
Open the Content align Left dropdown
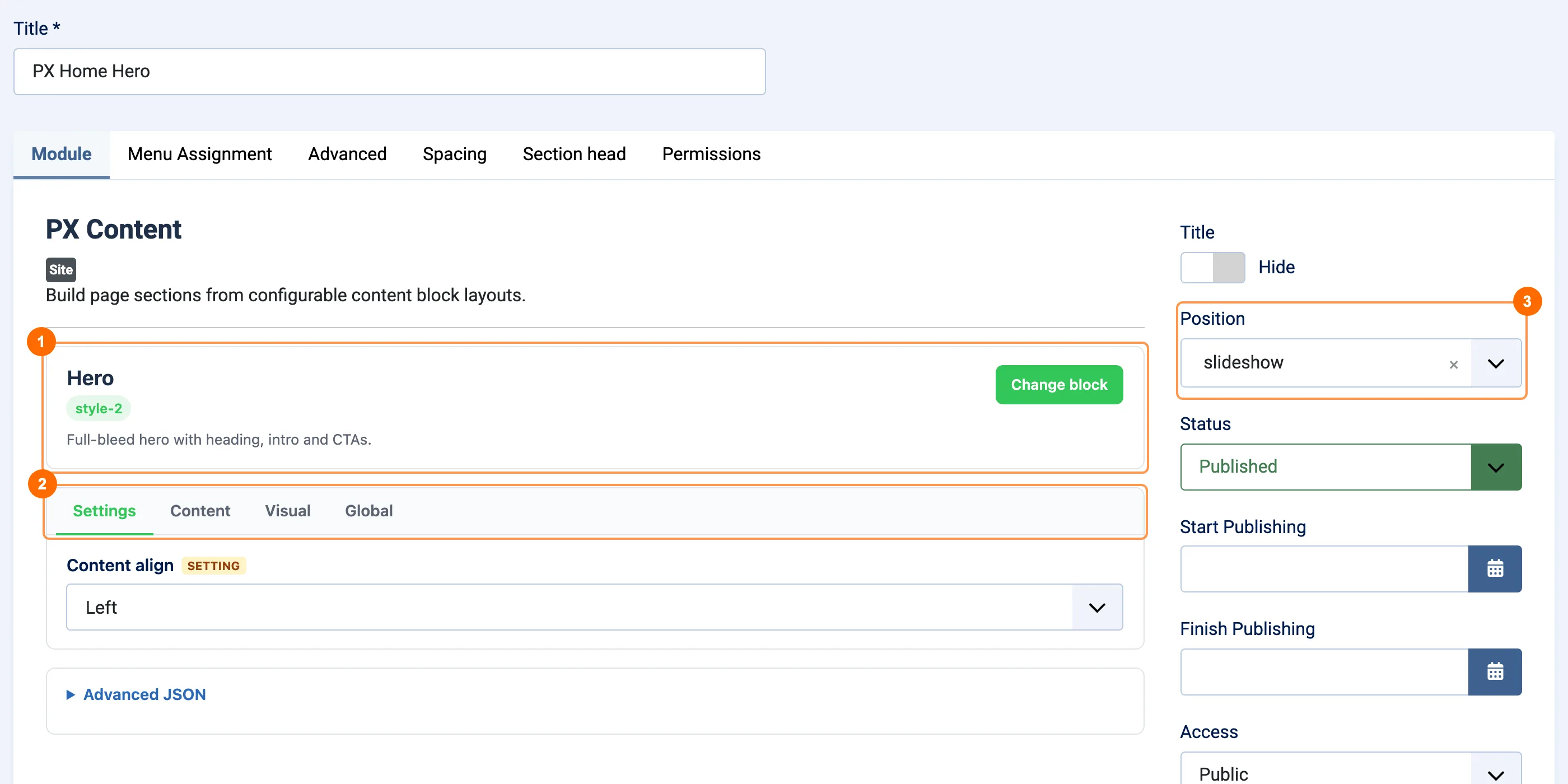(594, 607)
